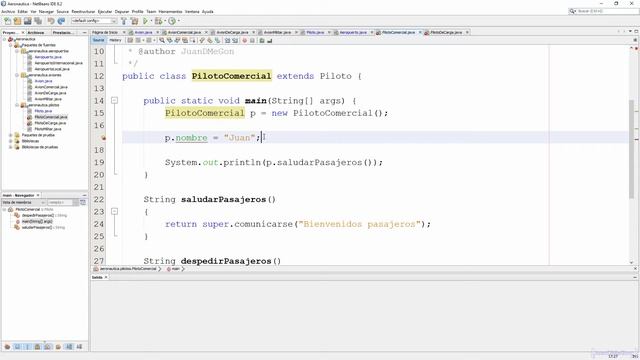640x360 pixels.
Task: Click the Undo toolbar icon
Action: 51,21
